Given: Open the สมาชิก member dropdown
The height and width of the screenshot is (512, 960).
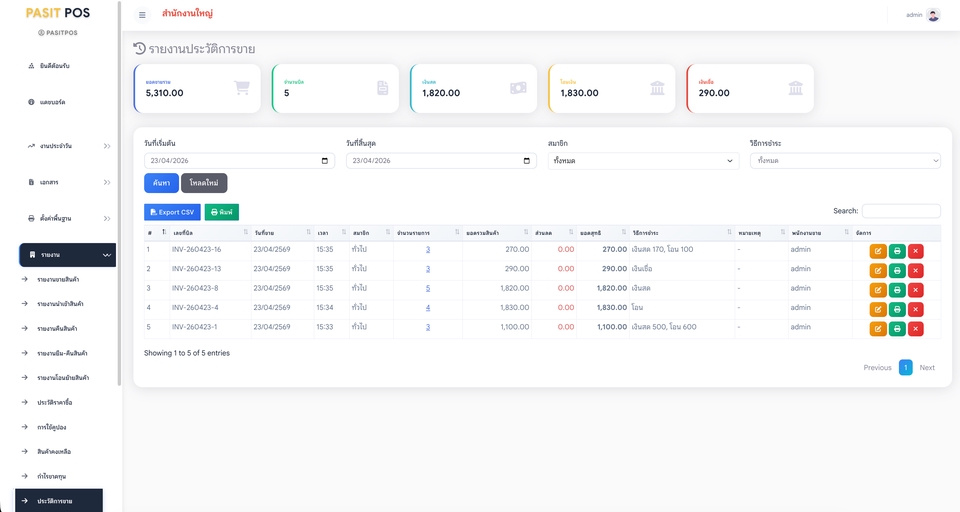Looking at the screenshot, I should 643,160.
